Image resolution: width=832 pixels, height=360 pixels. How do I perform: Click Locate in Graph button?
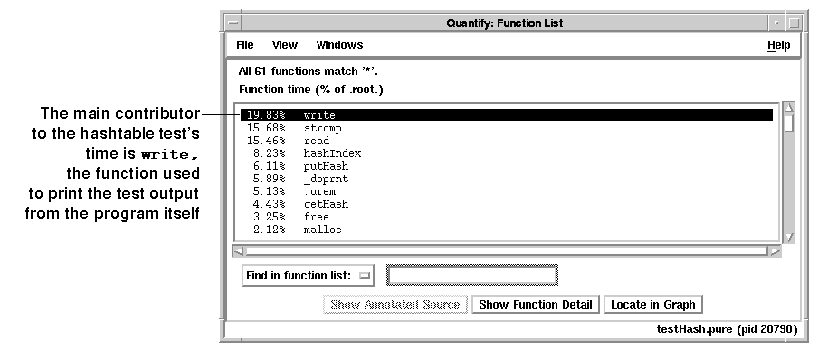click(653, 305)
